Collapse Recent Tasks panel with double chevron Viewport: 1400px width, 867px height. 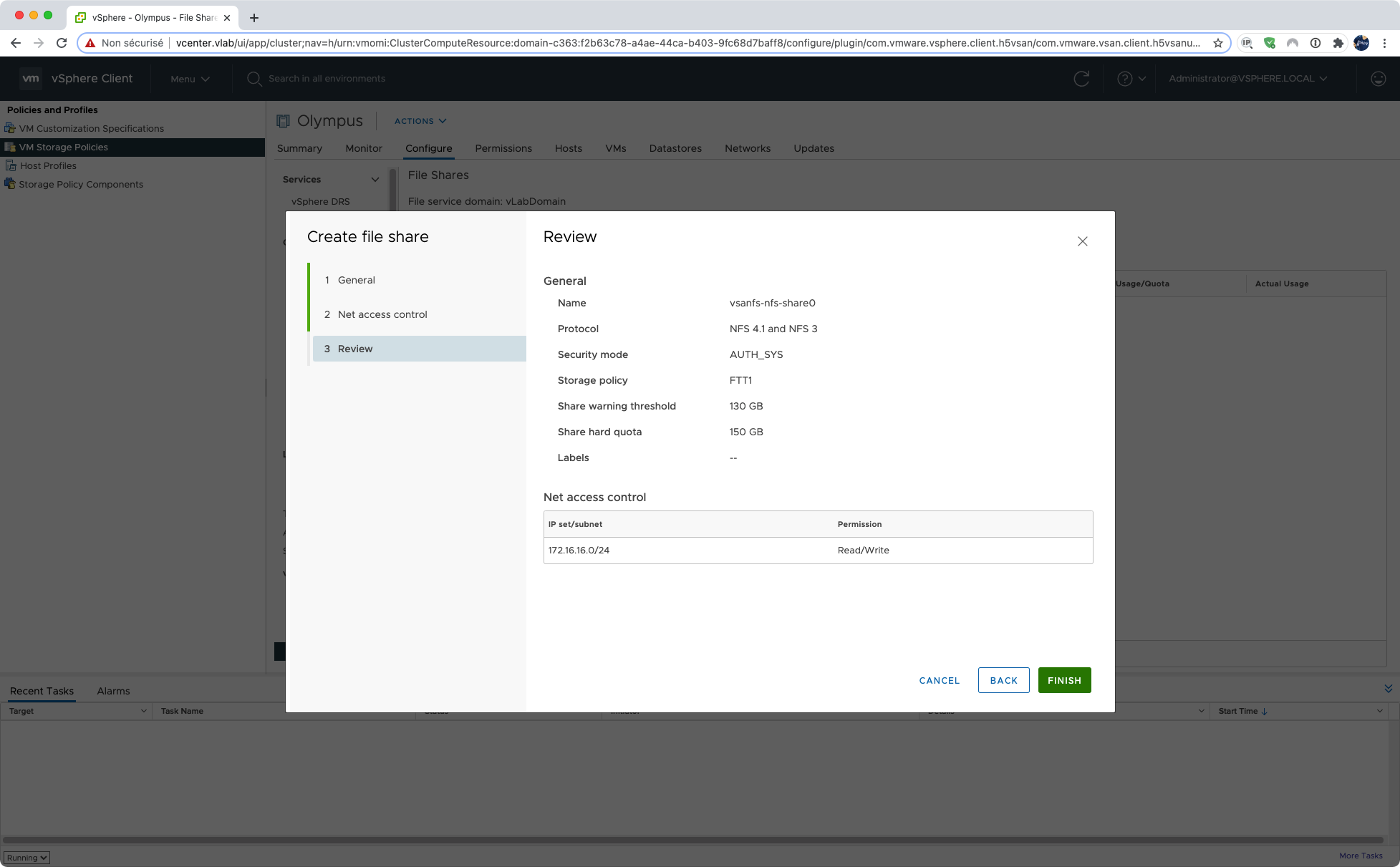pyautogui.click(x=1388, y=689)
